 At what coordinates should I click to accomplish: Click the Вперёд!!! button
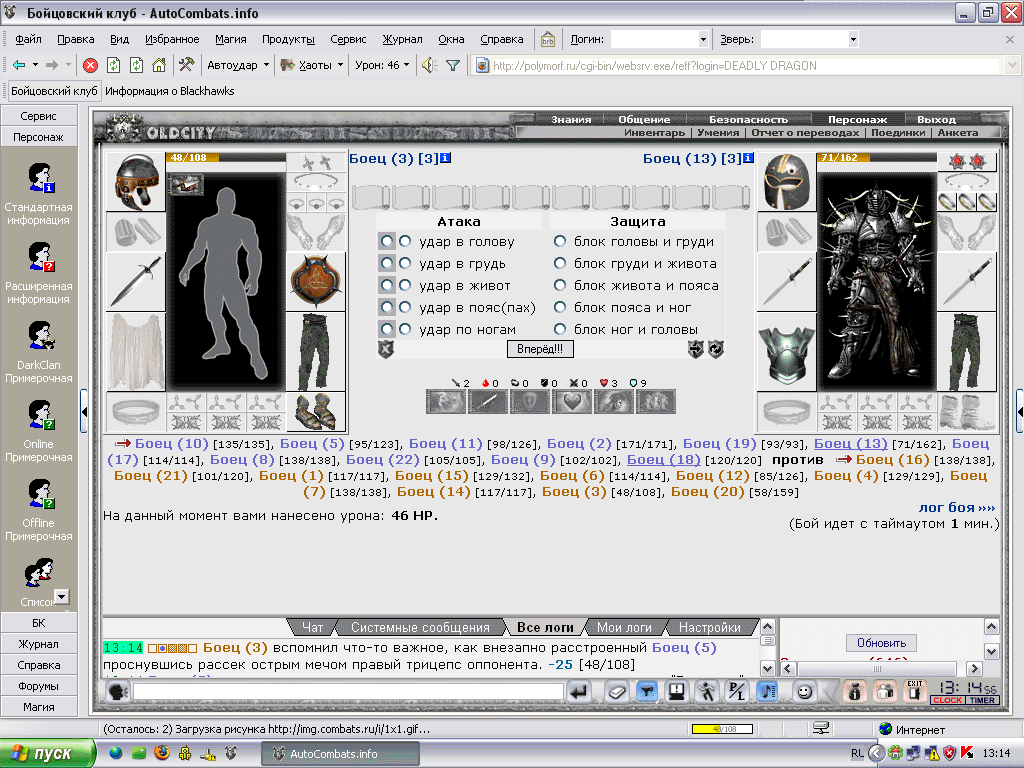(540, 349)
